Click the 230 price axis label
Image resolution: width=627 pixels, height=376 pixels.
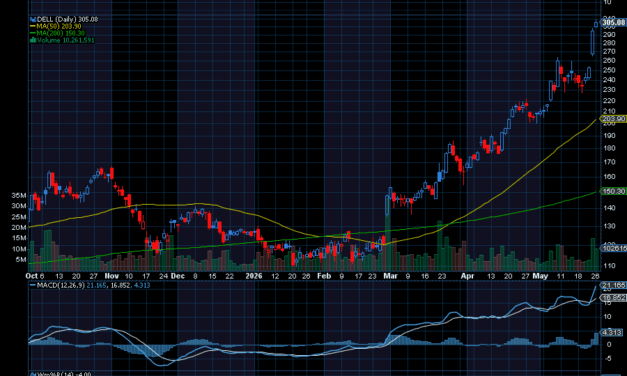[609, 90]
